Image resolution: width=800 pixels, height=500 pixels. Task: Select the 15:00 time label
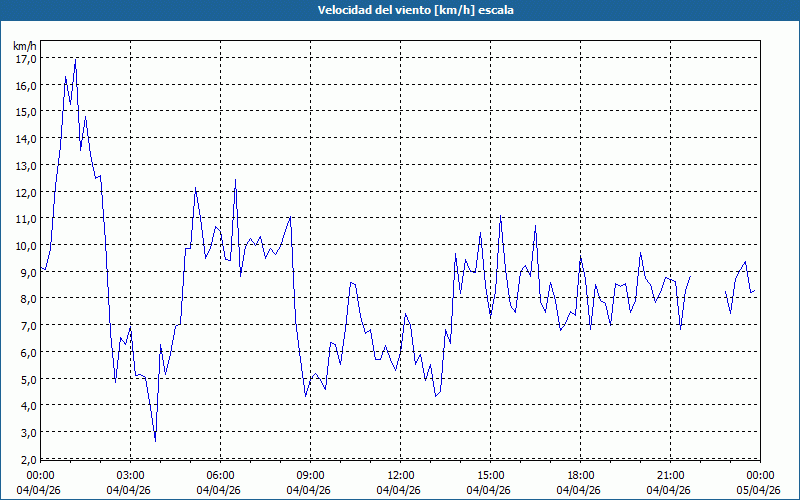(x=490, y=475)
